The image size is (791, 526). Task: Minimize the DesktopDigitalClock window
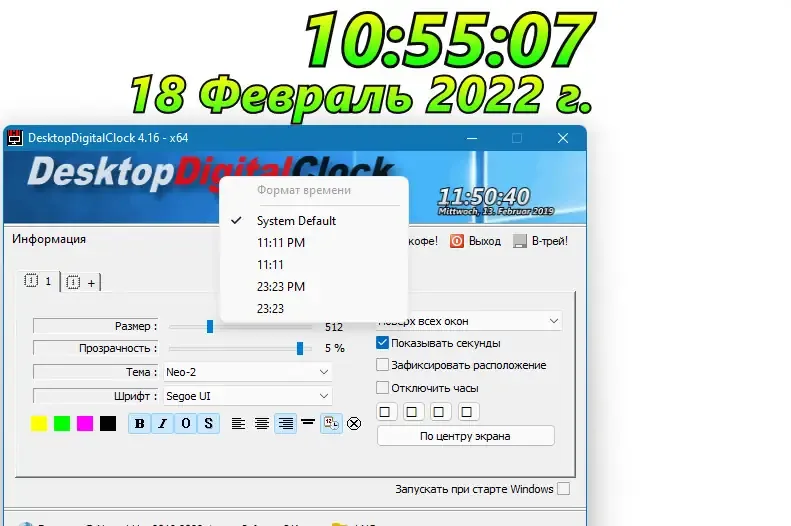pos(472,138)
